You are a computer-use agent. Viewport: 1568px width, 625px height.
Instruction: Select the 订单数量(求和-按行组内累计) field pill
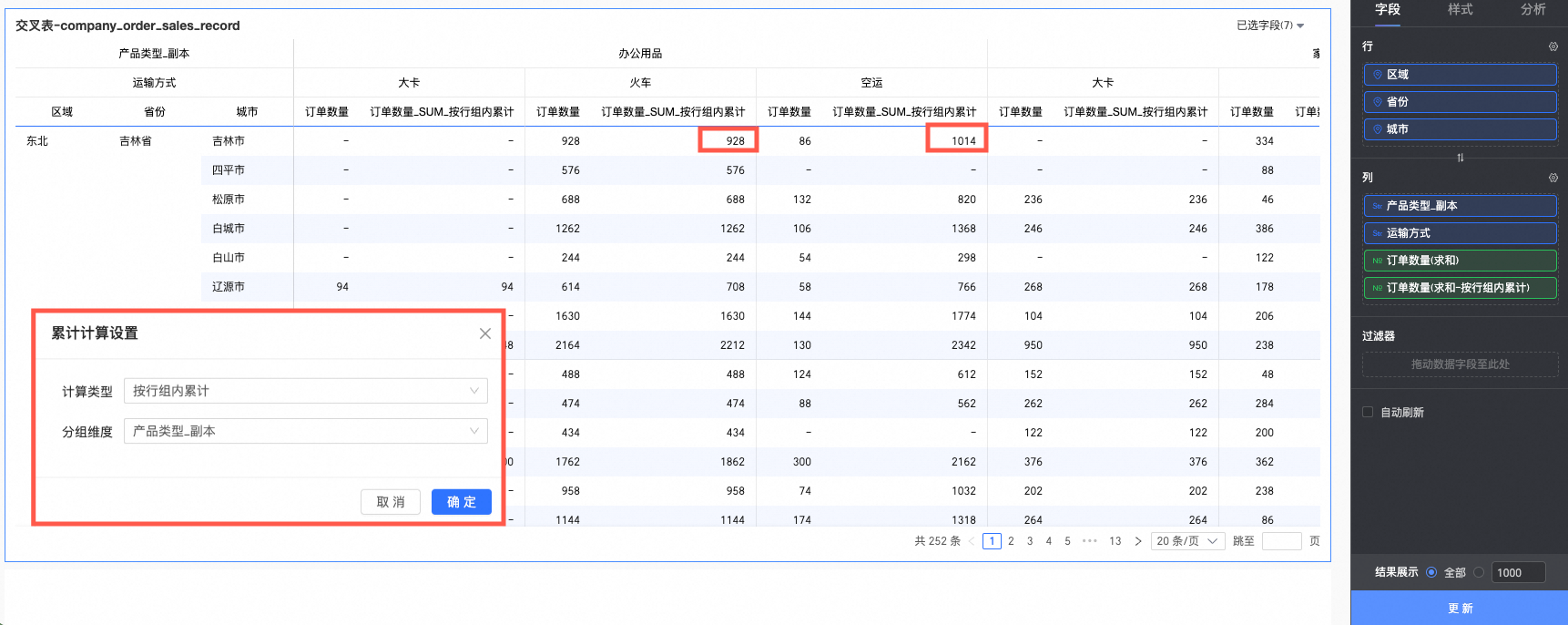(1461, 288)
